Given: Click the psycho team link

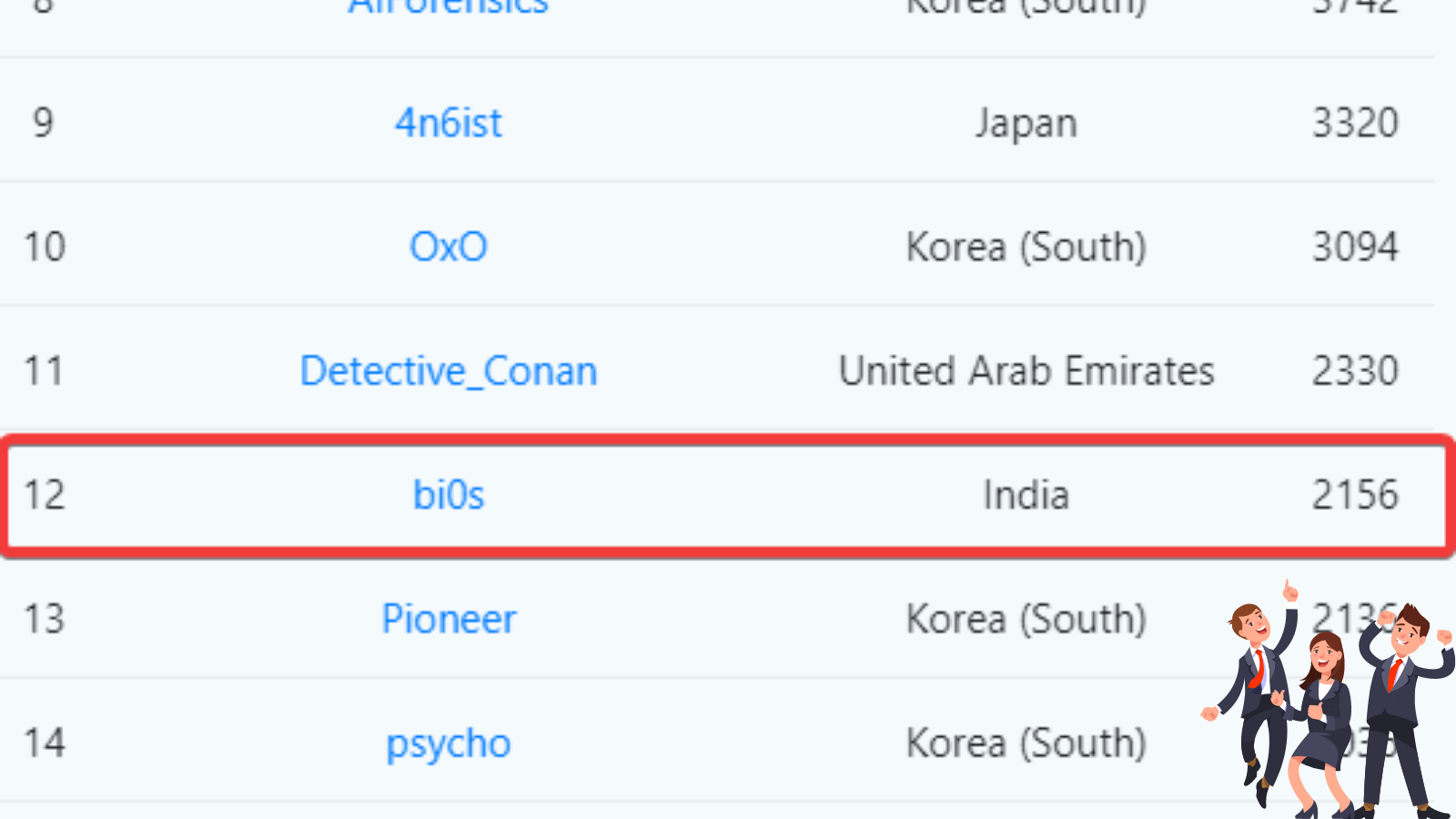Looking at the screenshot, I should (448, 743).
